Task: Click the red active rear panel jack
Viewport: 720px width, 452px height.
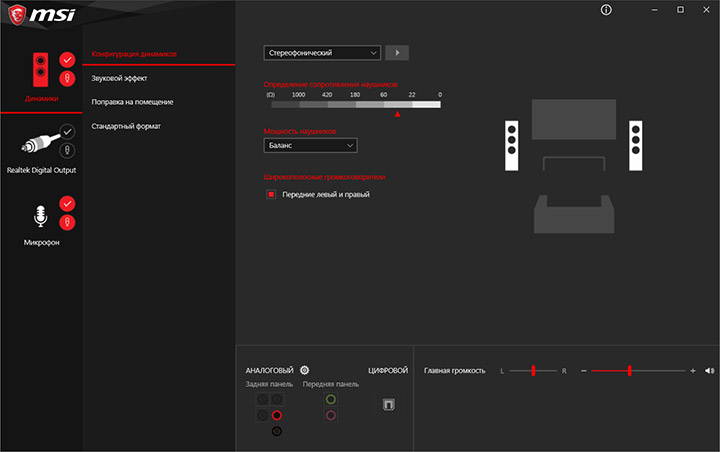Action: (276, 415)
